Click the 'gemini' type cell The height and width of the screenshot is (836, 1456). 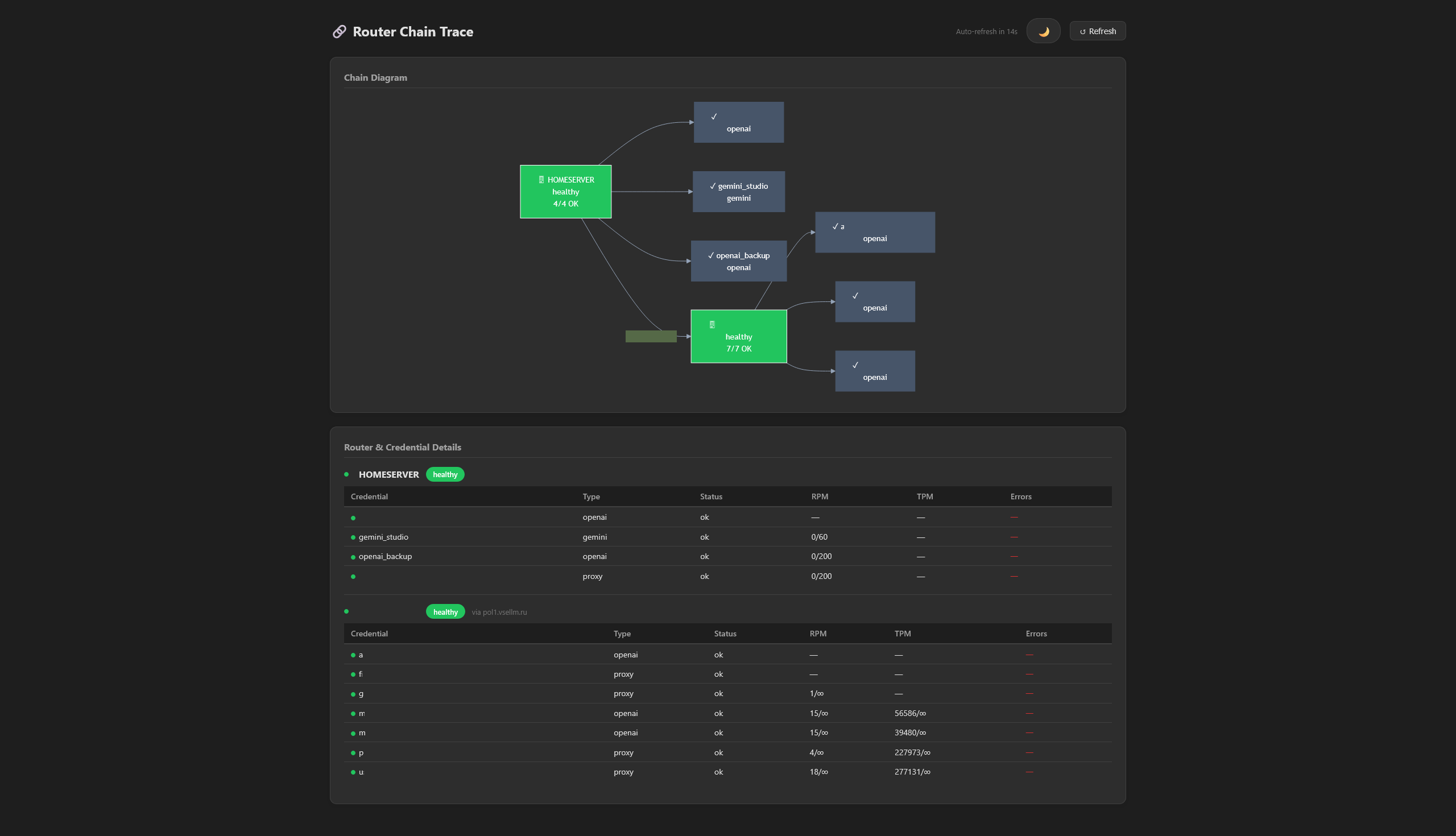(594, 537)
